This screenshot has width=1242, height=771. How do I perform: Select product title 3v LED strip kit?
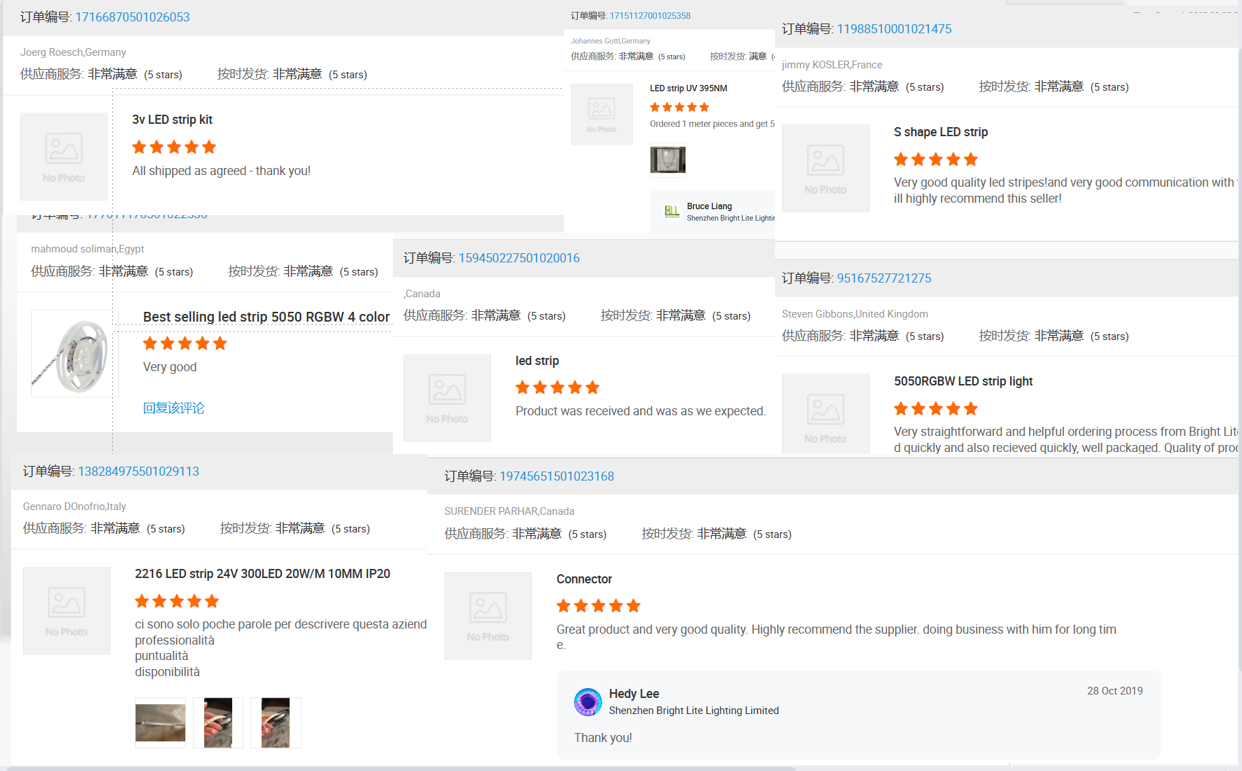[x=172, y=119]
